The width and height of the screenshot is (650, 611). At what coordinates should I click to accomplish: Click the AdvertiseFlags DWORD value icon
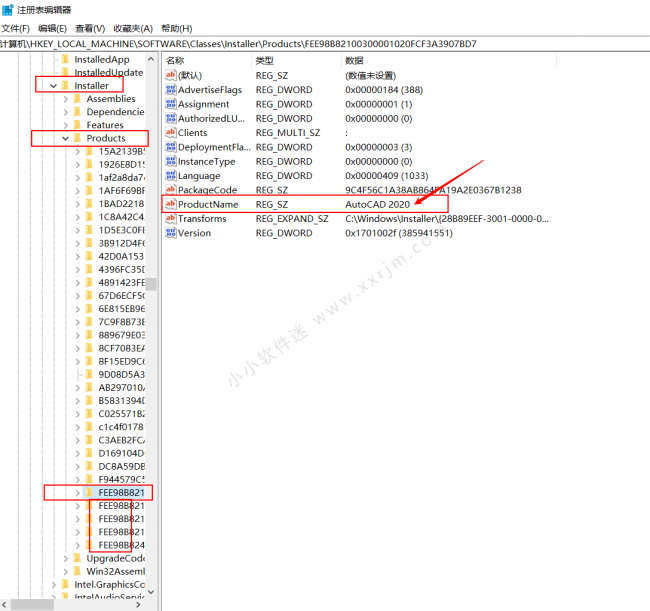(x=170, y=90)
